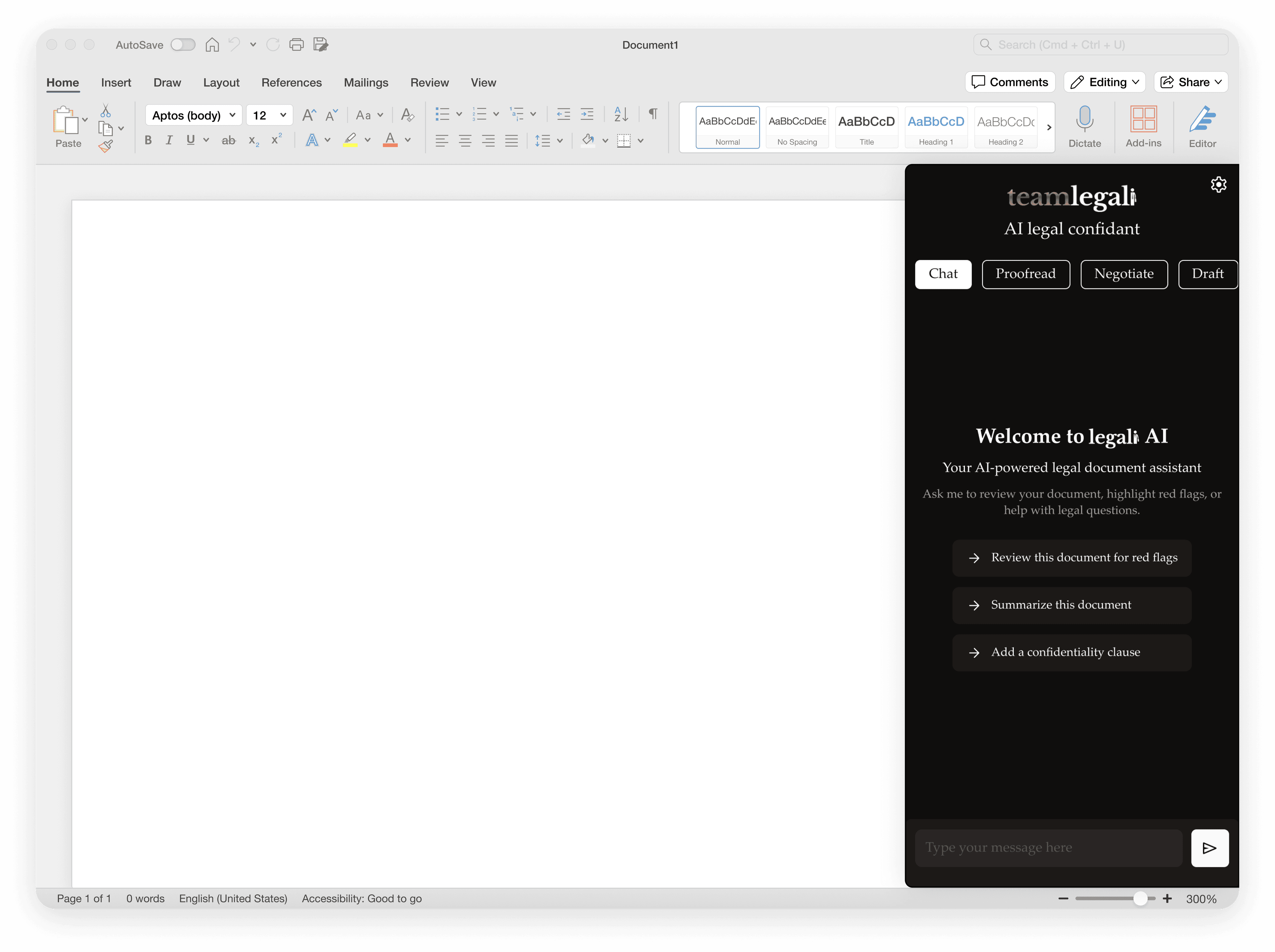
Task: Send the chat message
Action: (1210, 848)
